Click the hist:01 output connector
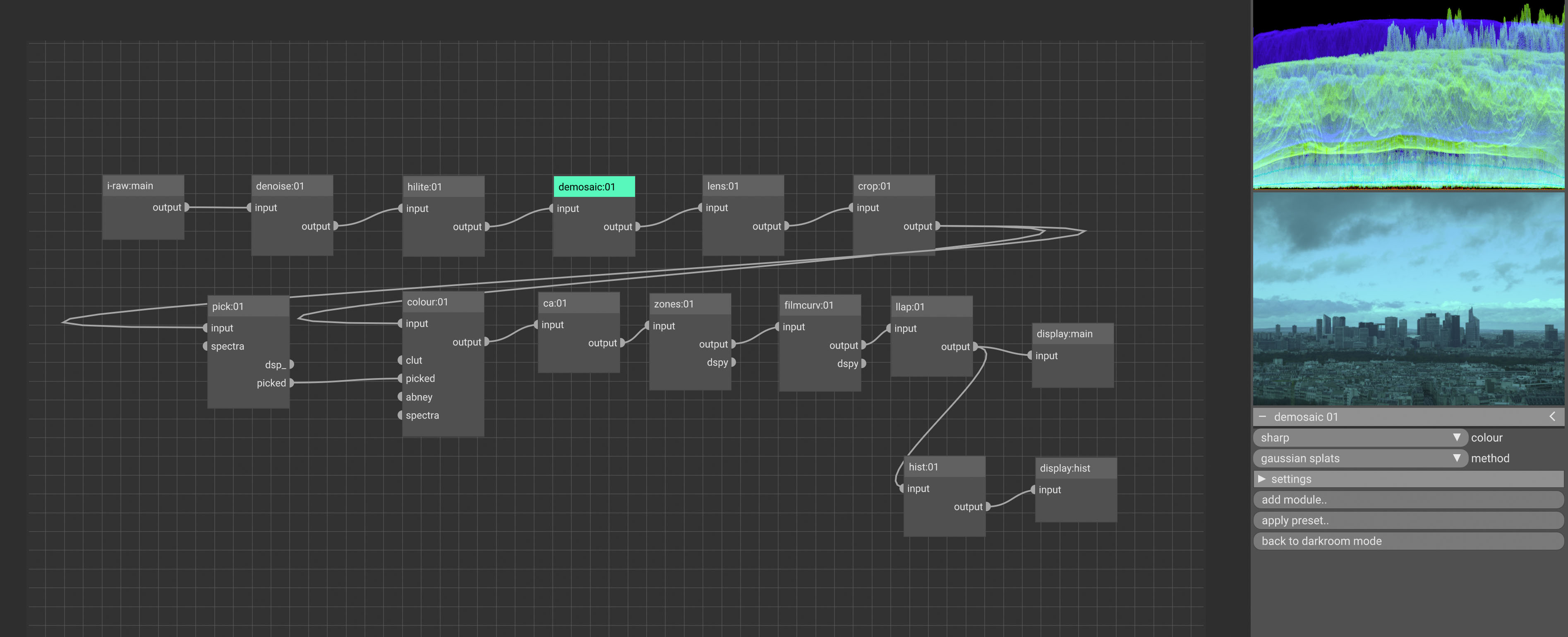 pyautogui.click(x=987, y=506)
